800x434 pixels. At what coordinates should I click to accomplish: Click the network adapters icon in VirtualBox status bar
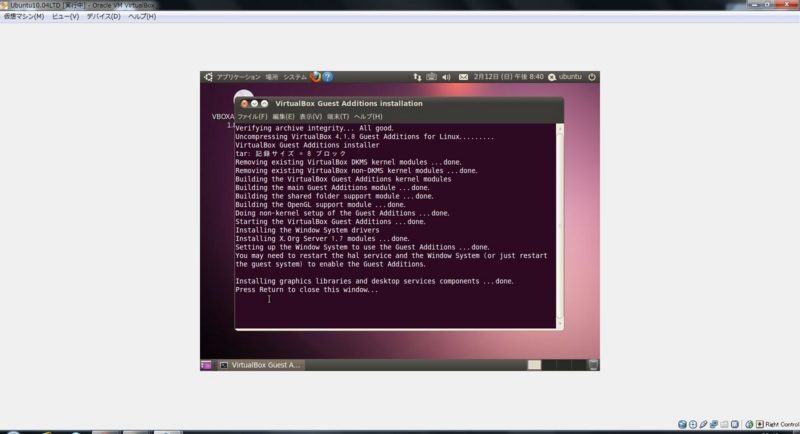[x=714, y=424]
